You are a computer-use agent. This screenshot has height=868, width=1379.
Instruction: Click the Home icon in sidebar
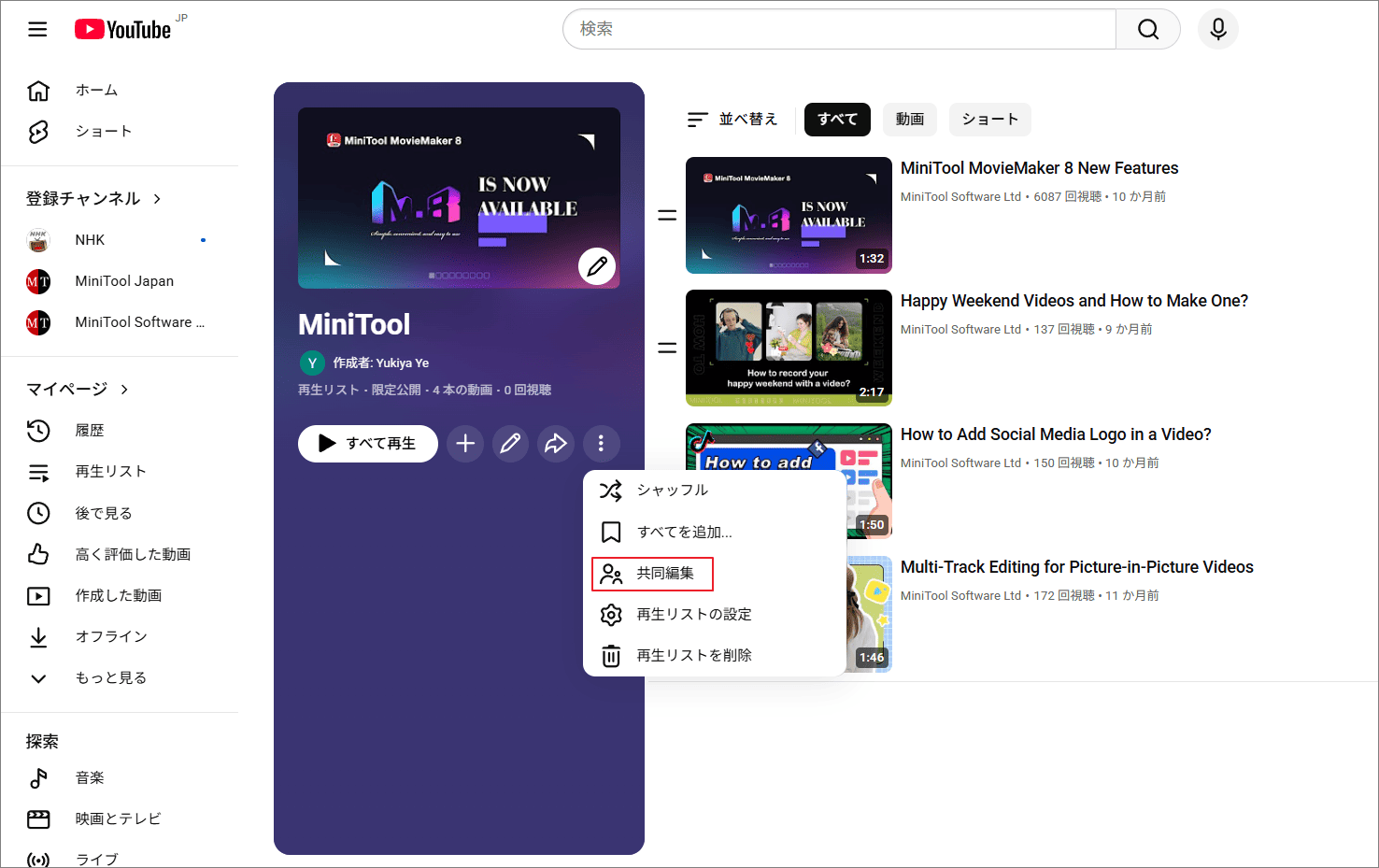pos(38,91)
